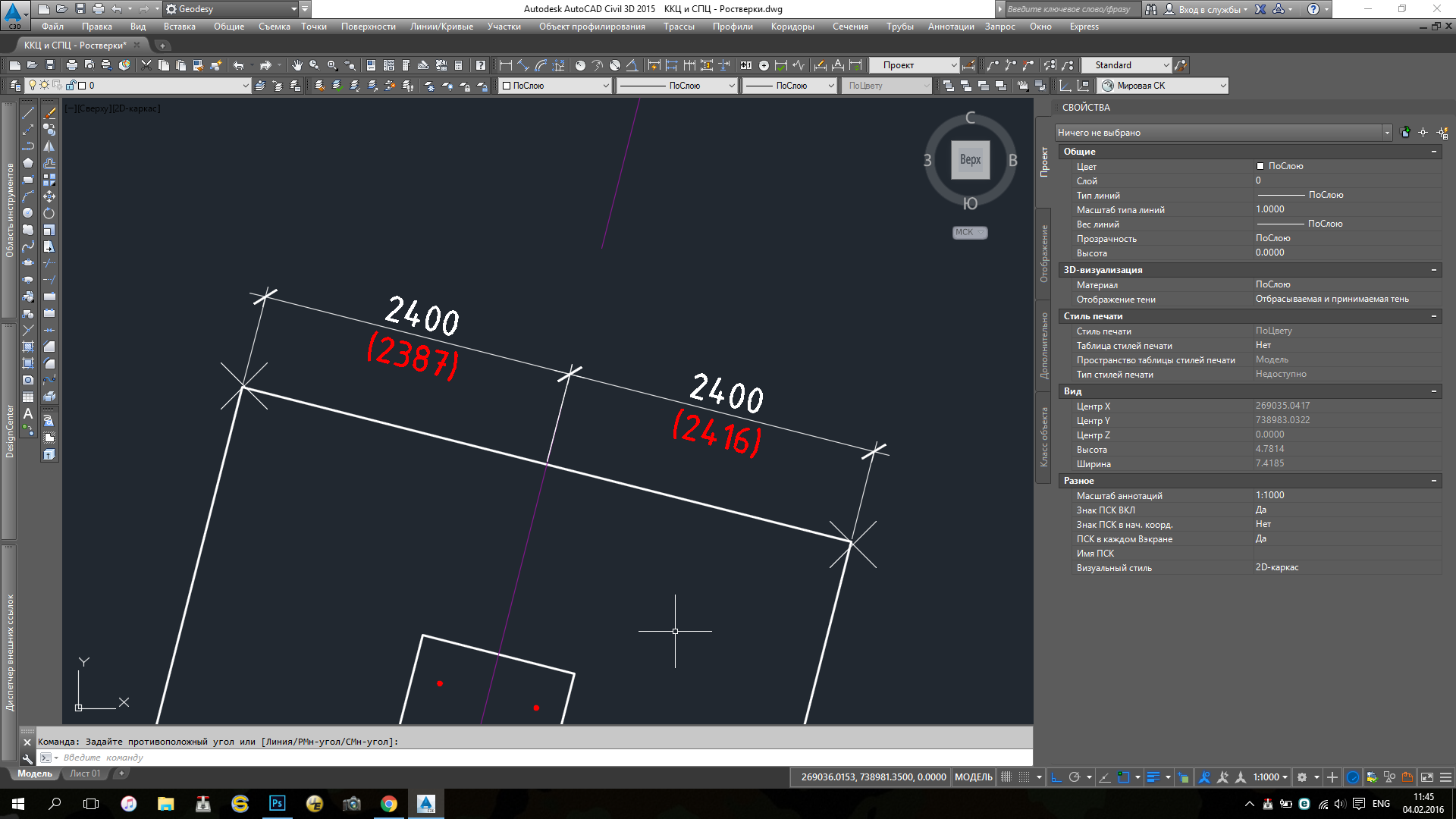Click the МОДЕЛЬ status bar button
This screenshot has width=1456, height=819.
tap(973, 777)
